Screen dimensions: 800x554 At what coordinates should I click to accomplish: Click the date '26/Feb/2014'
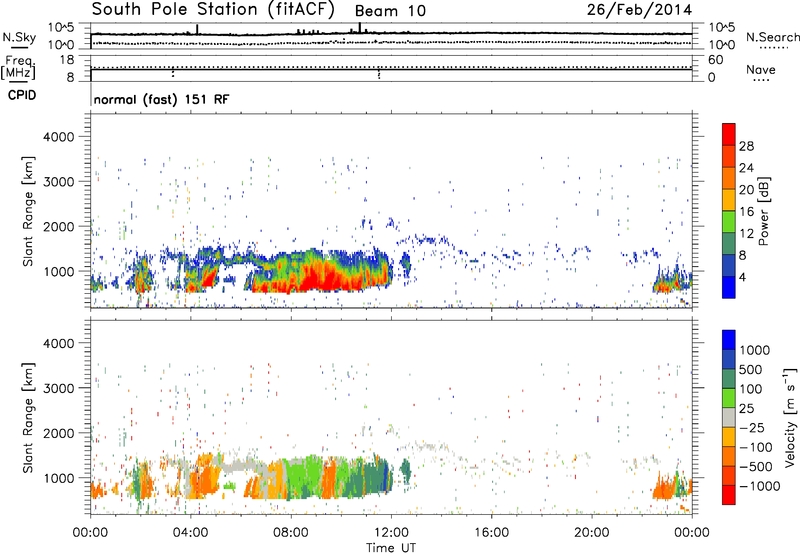(639, 10)
